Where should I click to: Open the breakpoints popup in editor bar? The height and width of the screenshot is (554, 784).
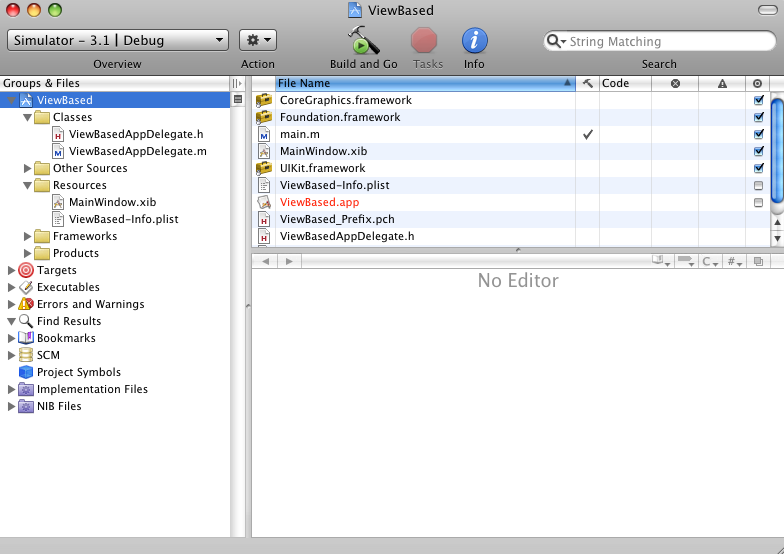pyautogui.click(x=686, y=261)
